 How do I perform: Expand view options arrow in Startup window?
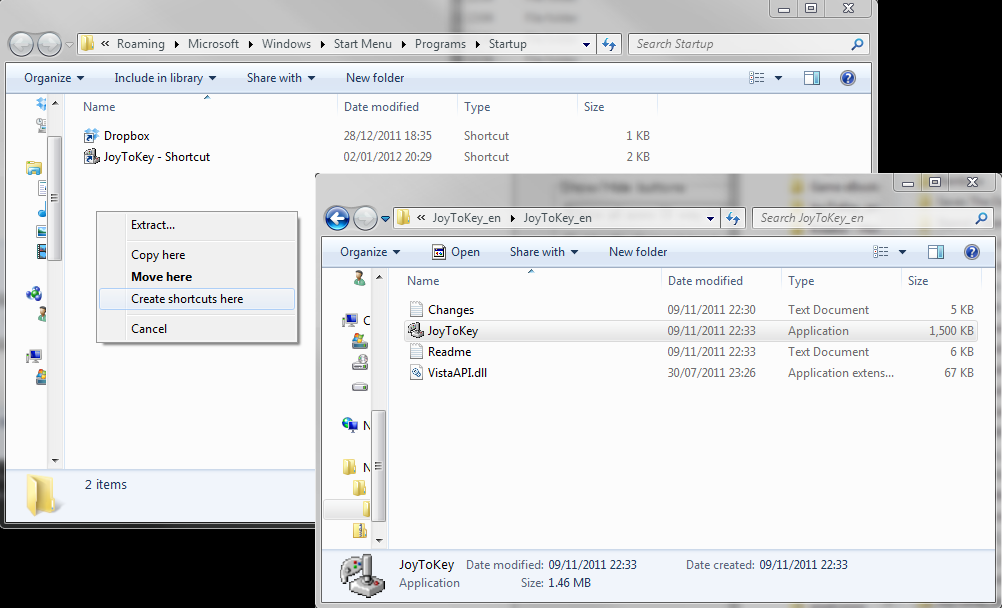pyautogui.click(x=778, y=78)
